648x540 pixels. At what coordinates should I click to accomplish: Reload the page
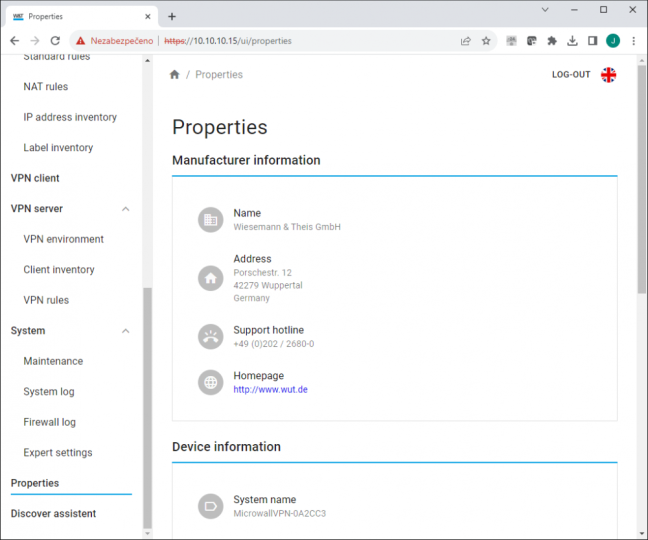point(55,40)
